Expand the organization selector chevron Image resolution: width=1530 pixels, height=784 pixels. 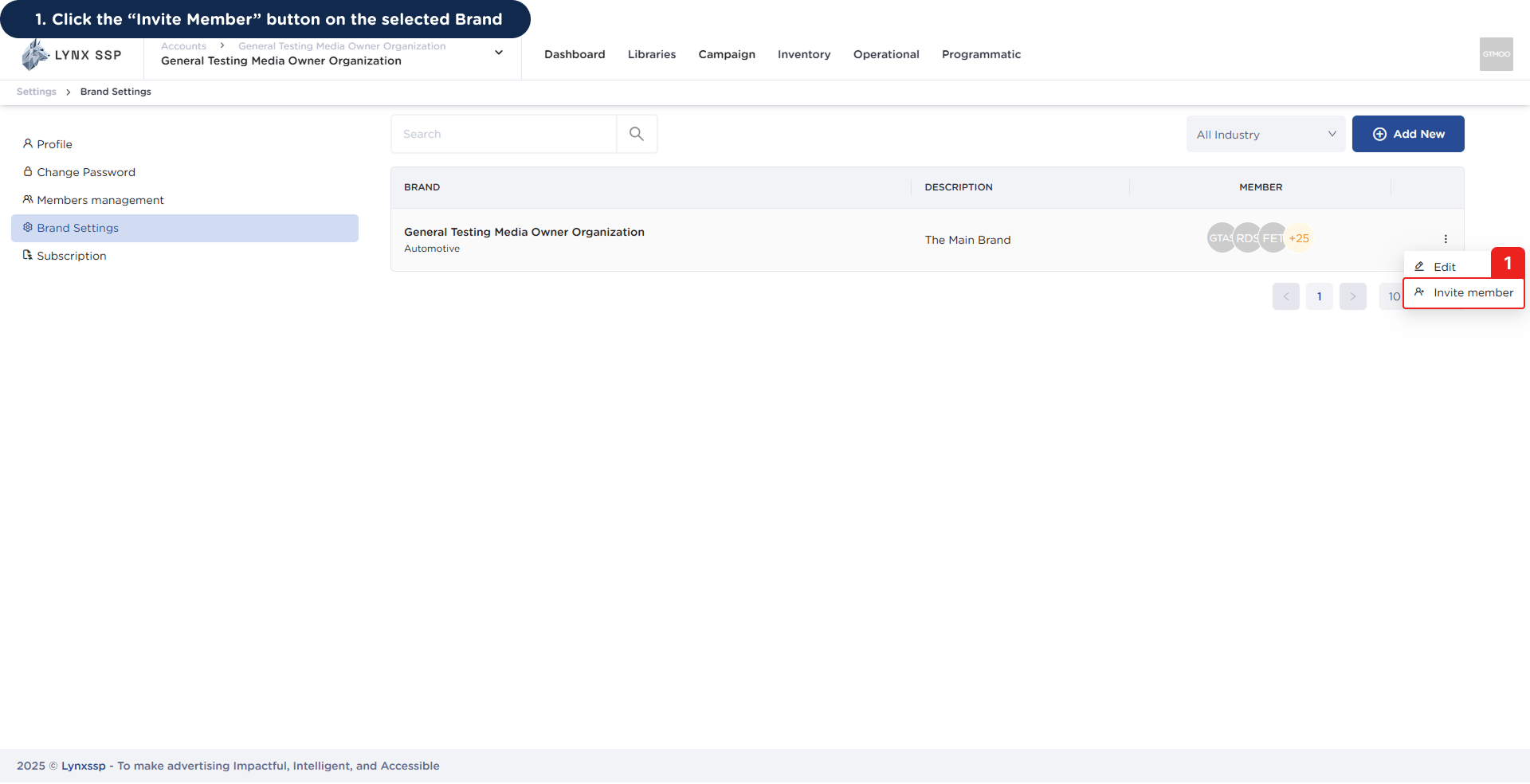(499, 53)
